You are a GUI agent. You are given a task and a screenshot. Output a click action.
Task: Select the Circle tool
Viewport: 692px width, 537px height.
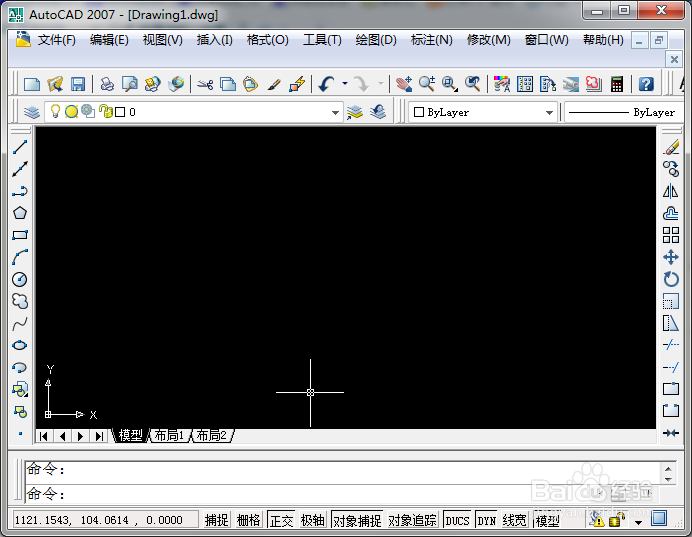tap(20, 279)
